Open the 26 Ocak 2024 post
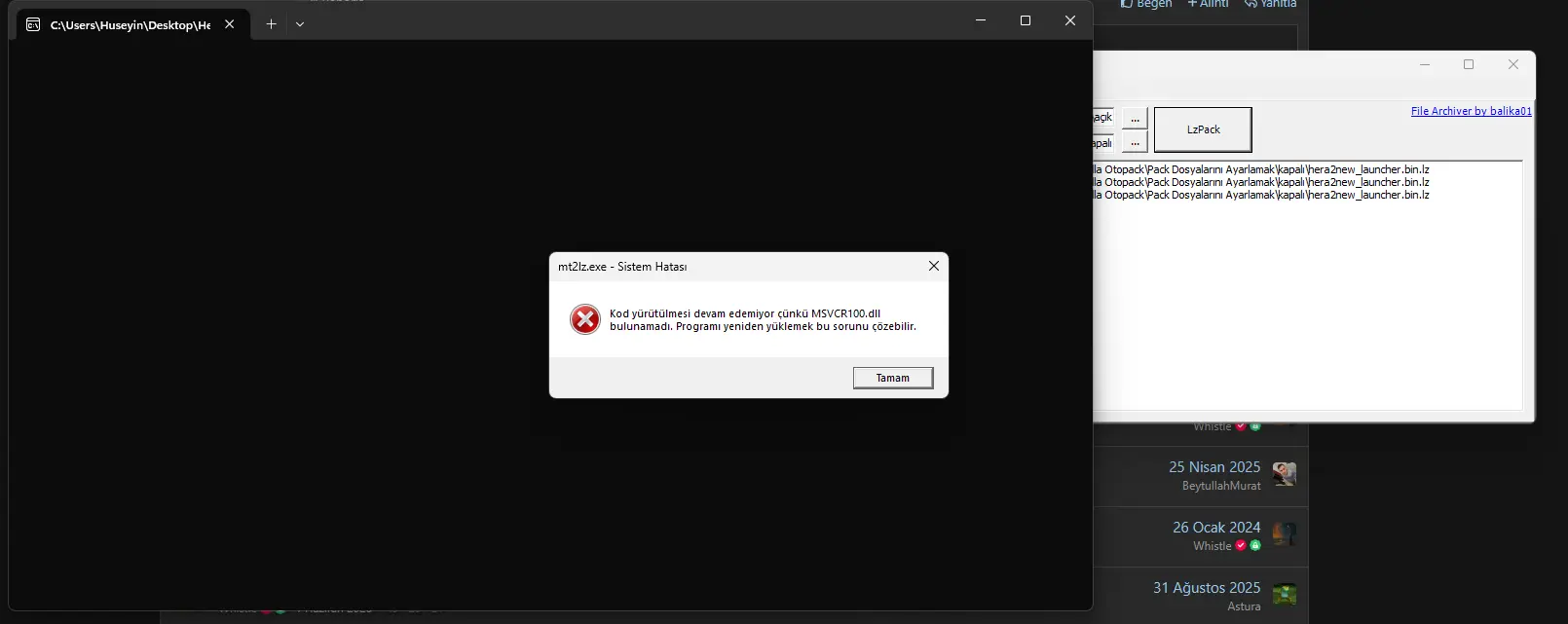The height and width of the screenshot is (624, 1568). [1215, 528]
